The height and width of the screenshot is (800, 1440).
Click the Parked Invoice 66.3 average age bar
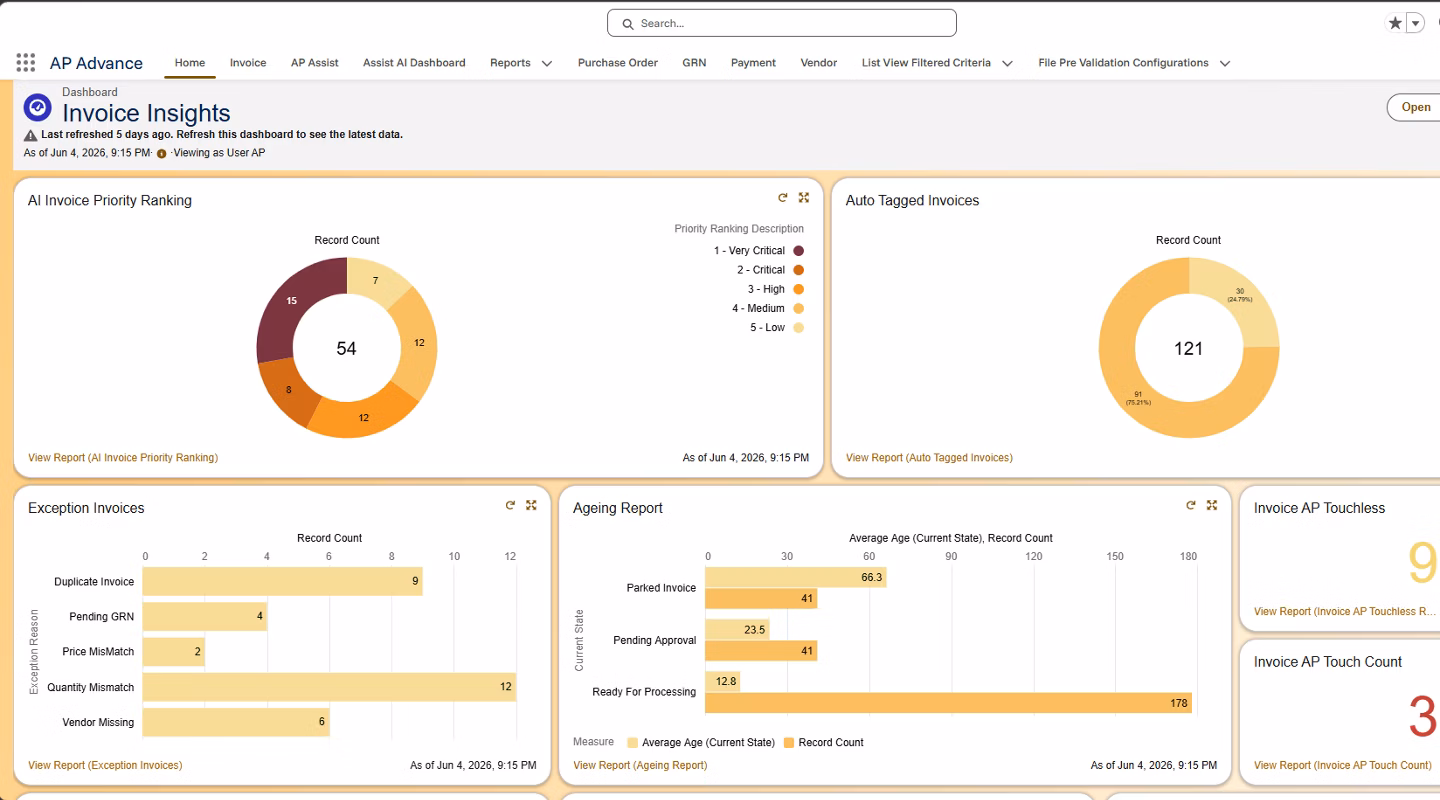tap(795, 577)
